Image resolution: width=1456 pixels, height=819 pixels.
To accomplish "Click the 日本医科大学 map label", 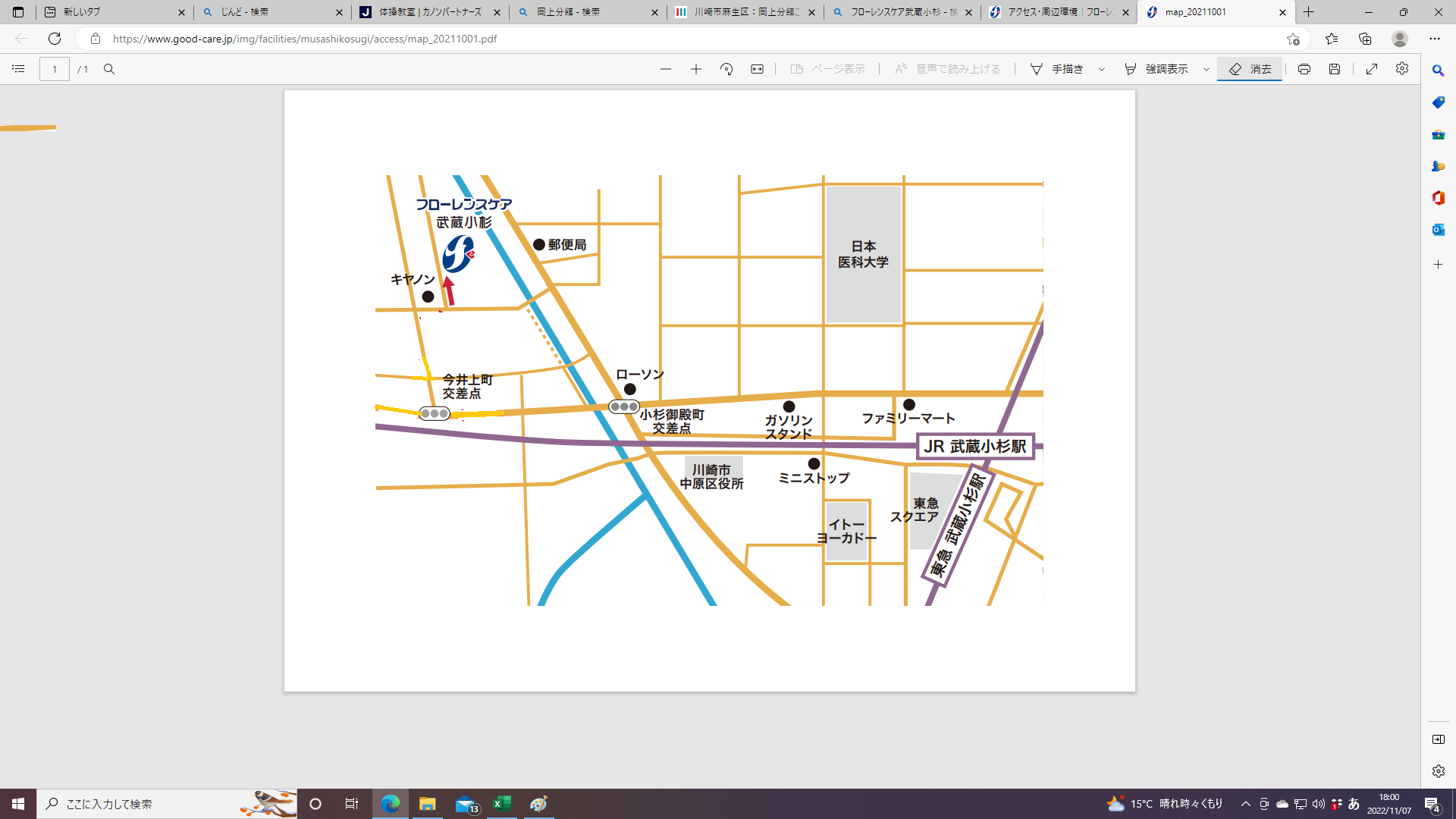I will pos(863,254).
